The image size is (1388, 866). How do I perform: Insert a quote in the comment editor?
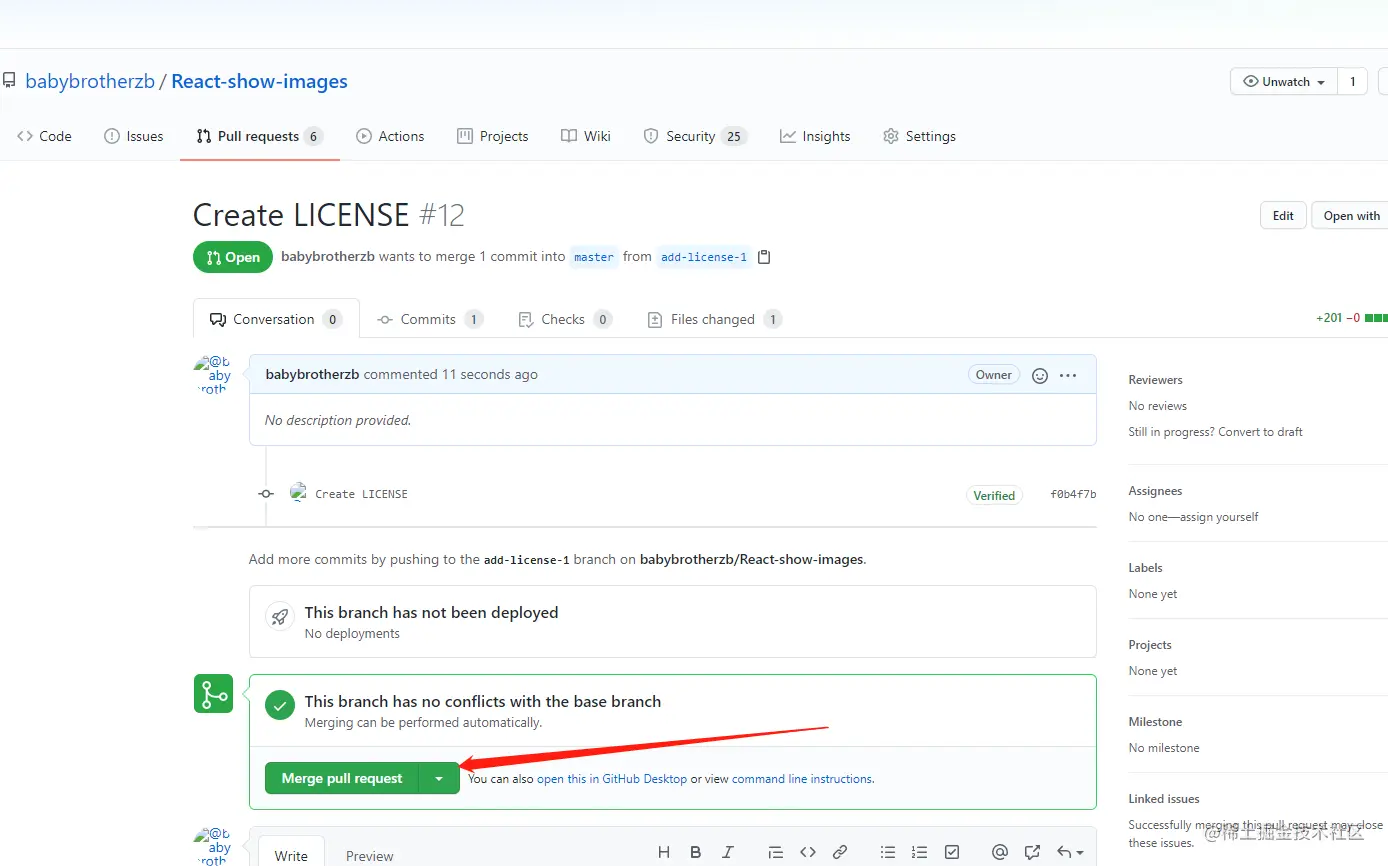775,852
